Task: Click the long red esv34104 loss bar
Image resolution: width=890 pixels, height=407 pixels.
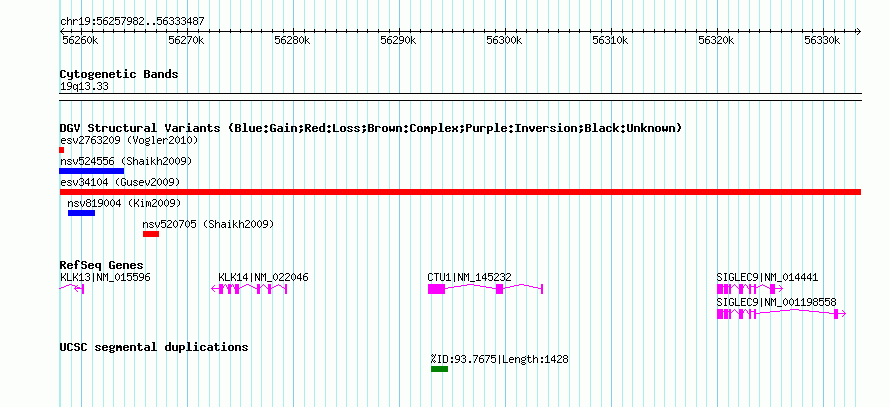Action: tap(460, 192)
